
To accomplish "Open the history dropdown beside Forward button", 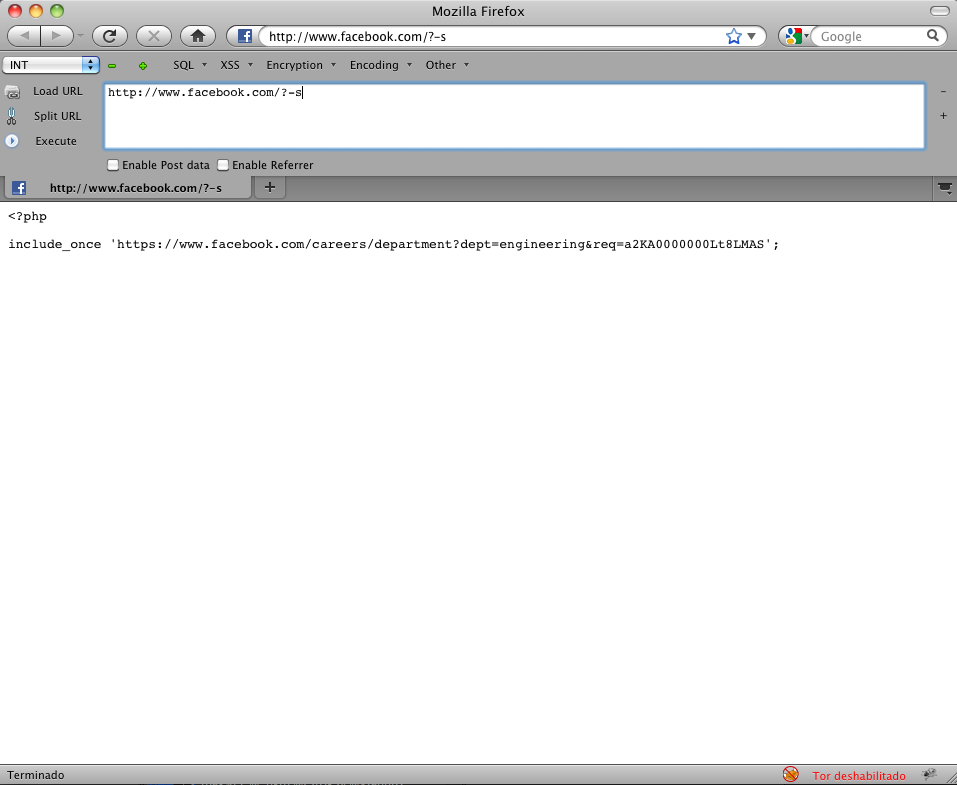I will click(80, 36).
